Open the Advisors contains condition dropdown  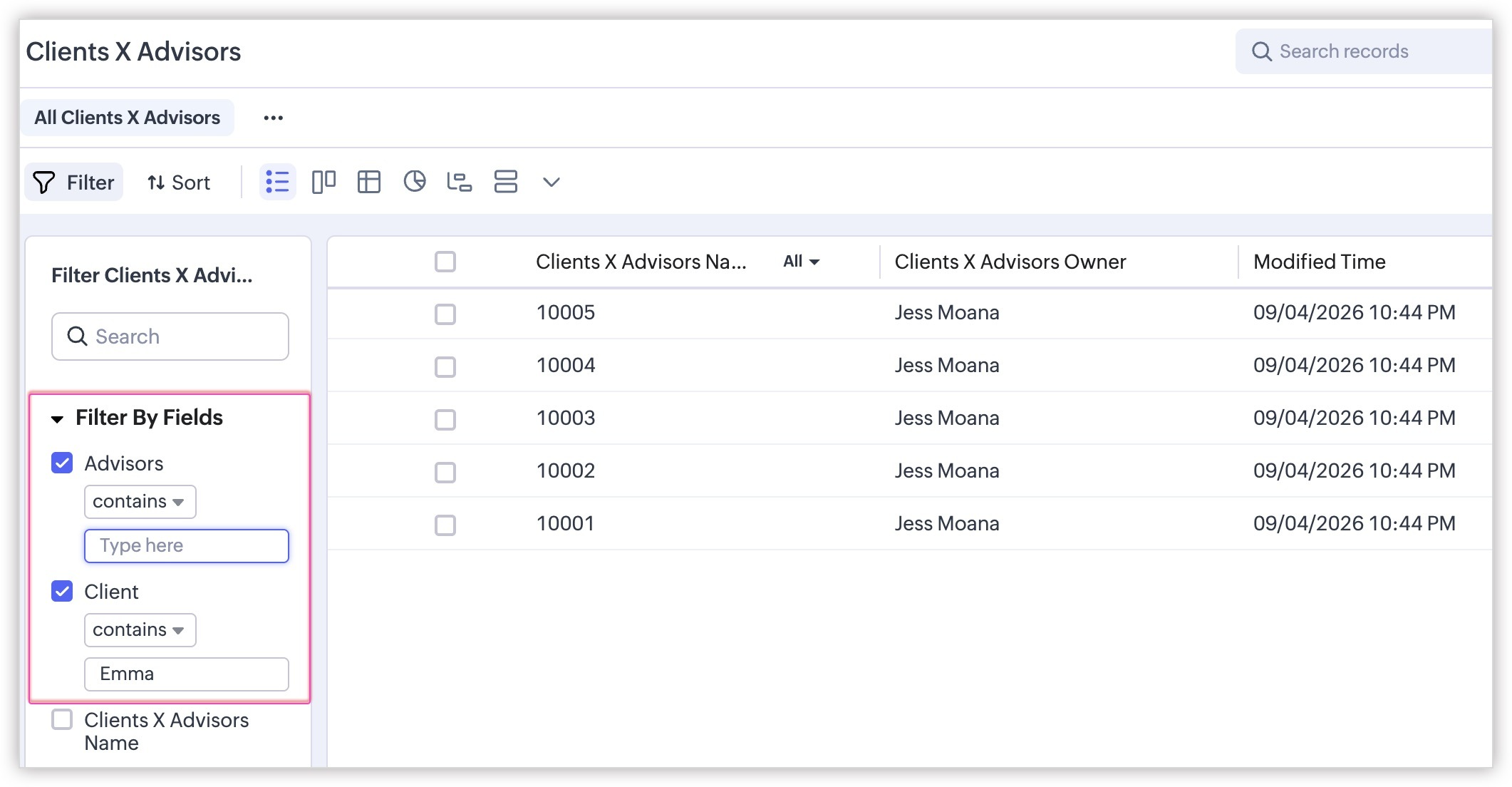coord(140,502)
